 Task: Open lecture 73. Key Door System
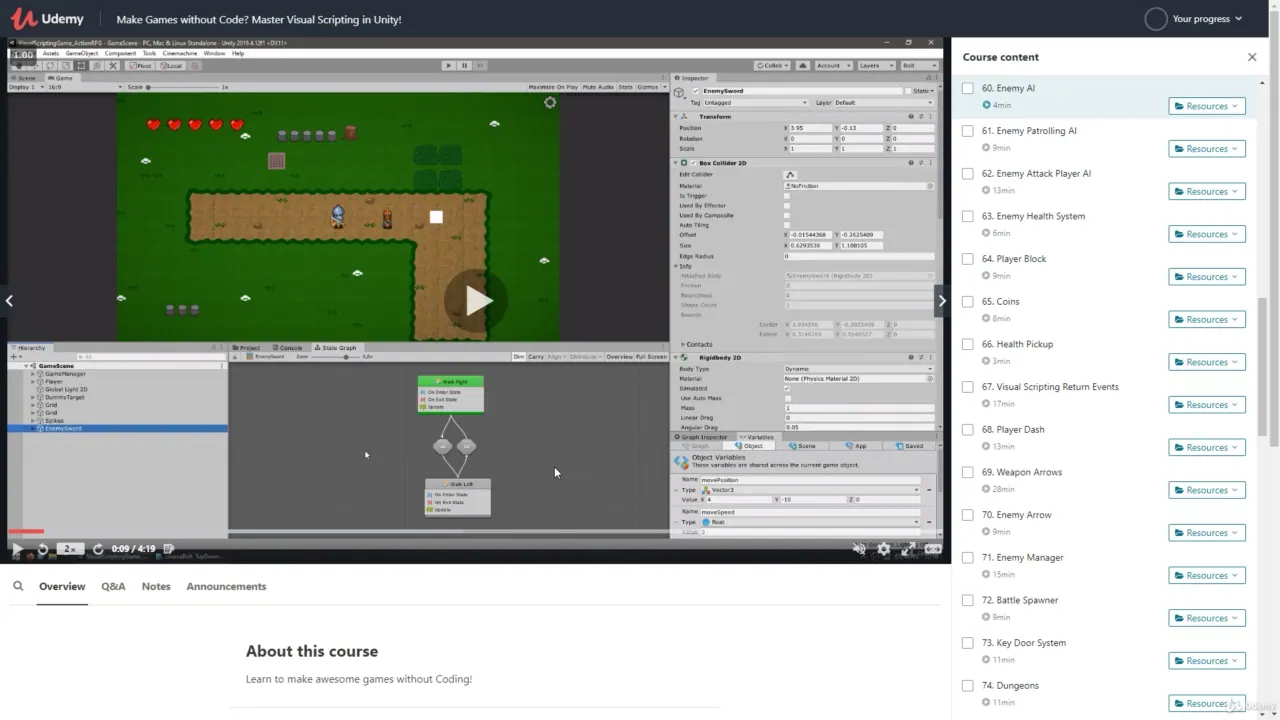point(1024,643)
